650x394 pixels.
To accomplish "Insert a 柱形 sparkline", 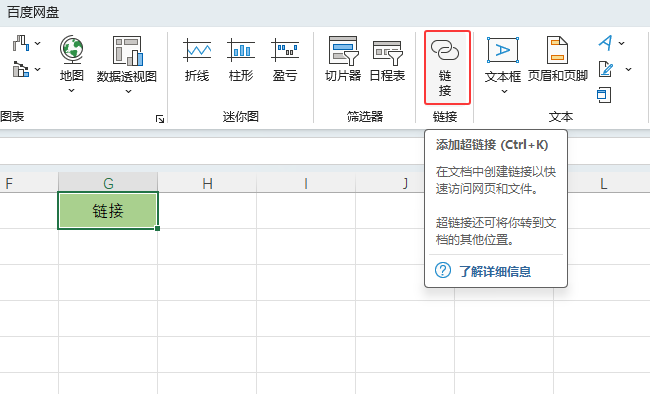I will [241, 60].
